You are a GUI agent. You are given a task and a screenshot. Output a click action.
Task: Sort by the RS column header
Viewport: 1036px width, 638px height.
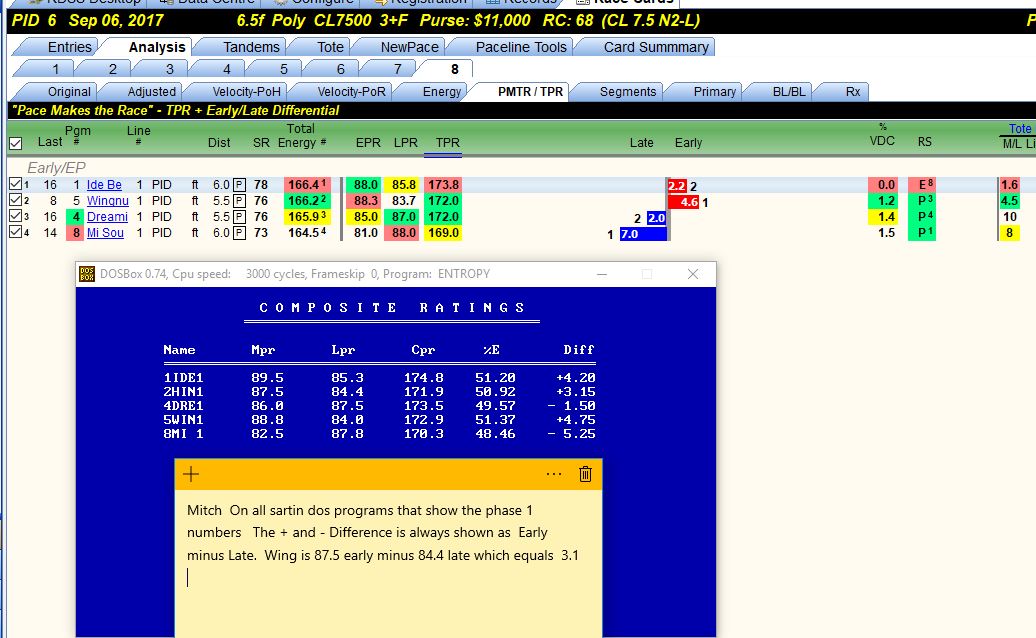[924, 142]
